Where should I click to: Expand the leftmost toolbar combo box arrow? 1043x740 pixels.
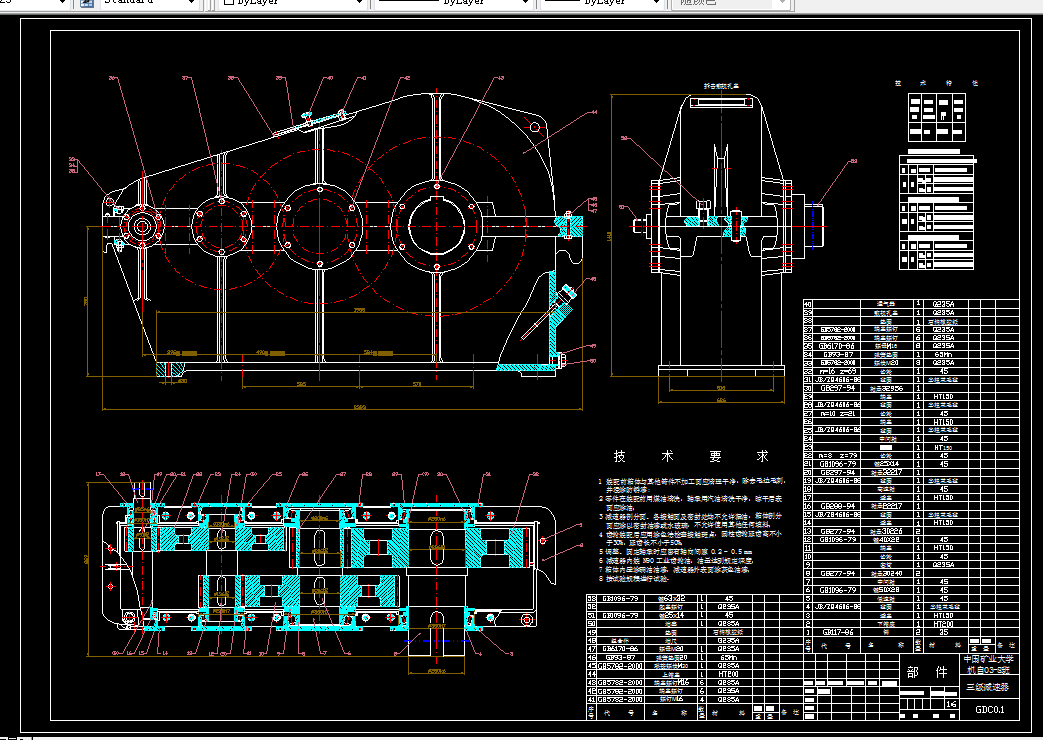coord(61,3)
